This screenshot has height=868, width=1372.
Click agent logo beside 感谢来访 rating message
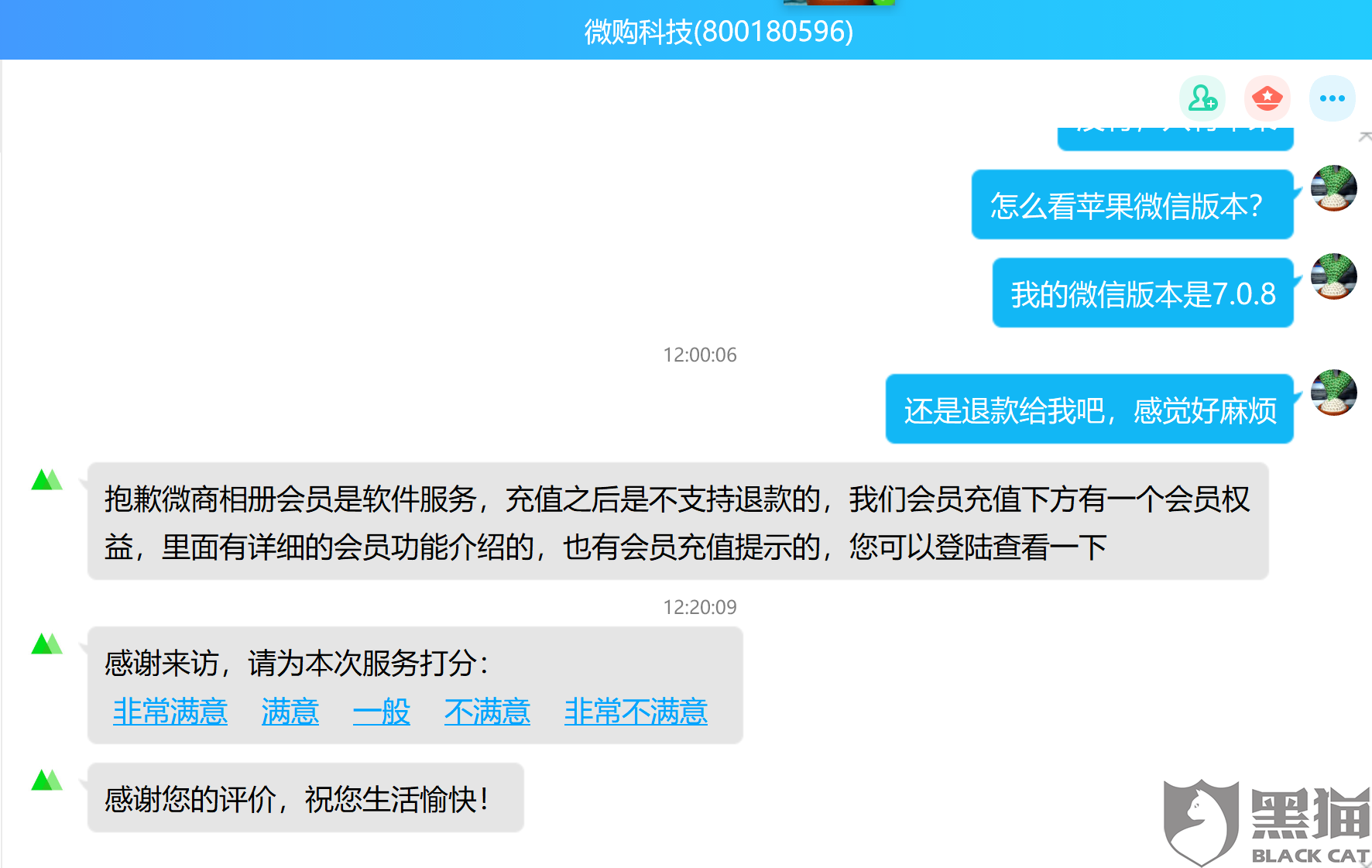[46, 644]
